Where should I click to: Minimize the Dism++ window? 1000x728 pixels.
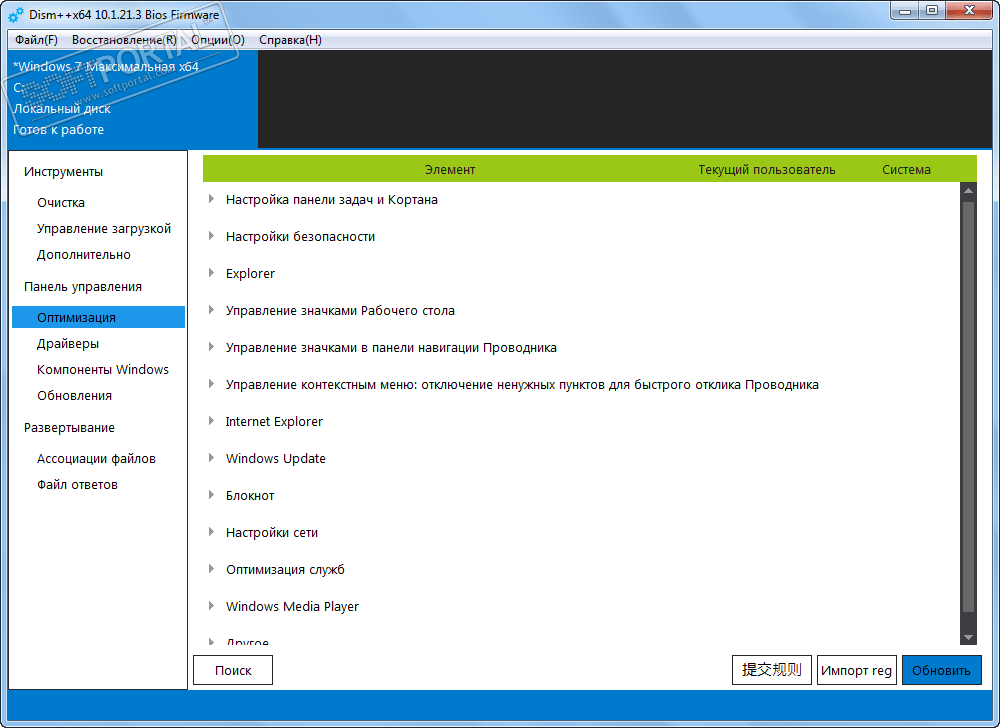click(904, 11)
